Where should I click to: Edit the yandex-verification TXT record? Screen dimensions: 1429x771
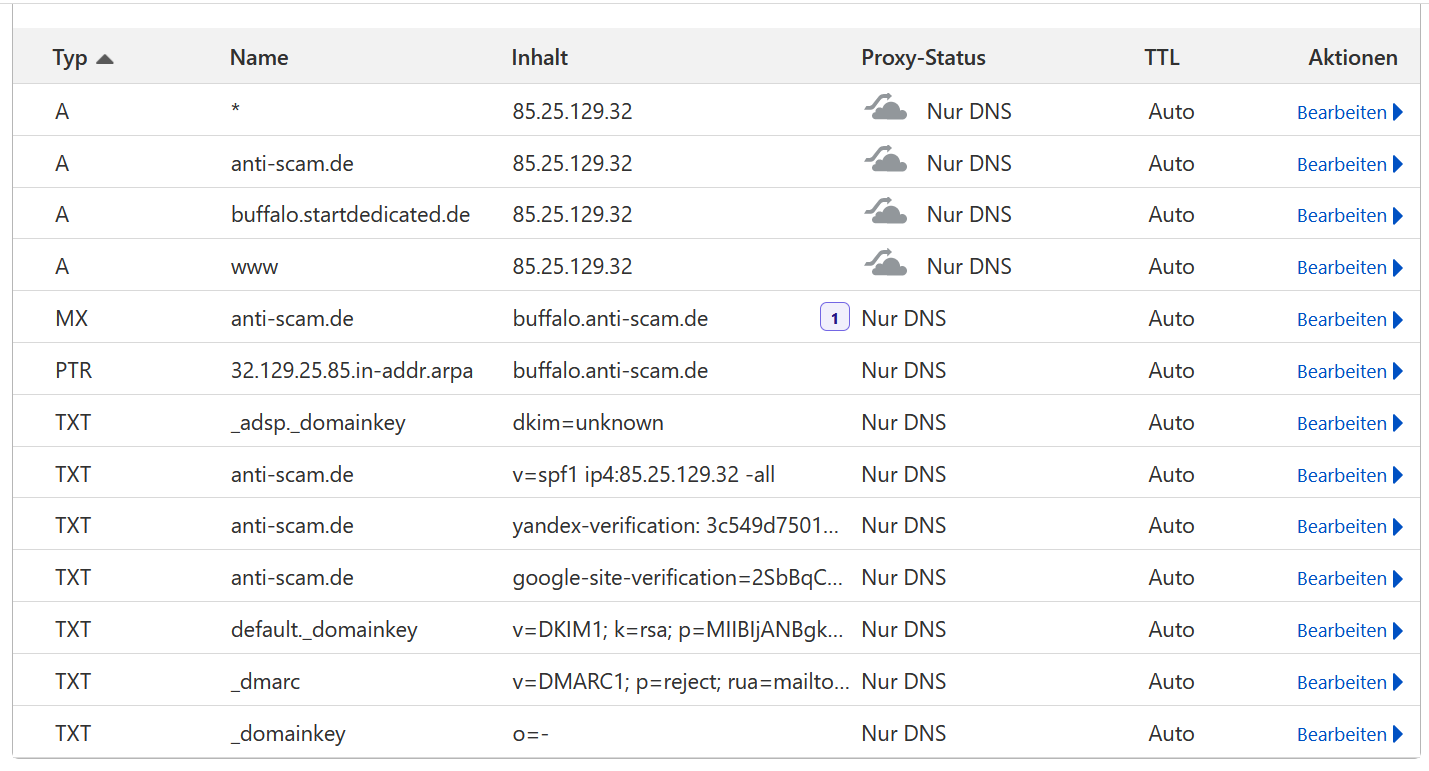coord(1341,526)
